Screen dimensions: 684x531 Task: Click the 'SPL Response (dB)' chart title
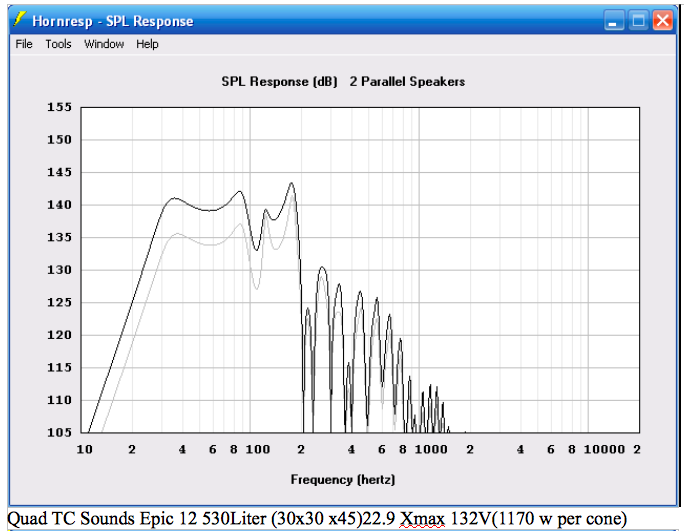tap(279, 82)
